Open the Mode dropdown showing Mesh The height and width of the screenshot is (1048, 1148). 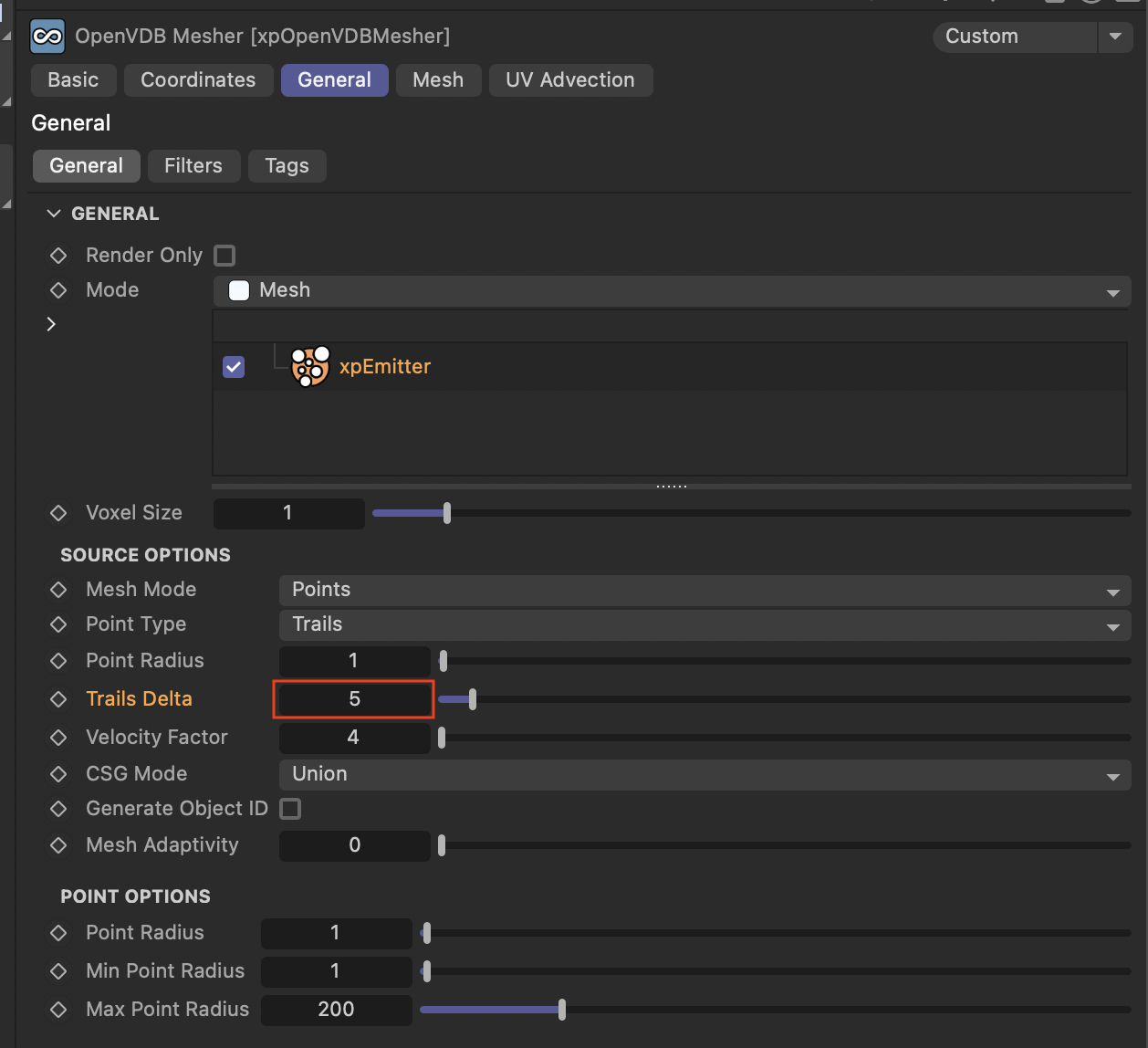[673, 291]
